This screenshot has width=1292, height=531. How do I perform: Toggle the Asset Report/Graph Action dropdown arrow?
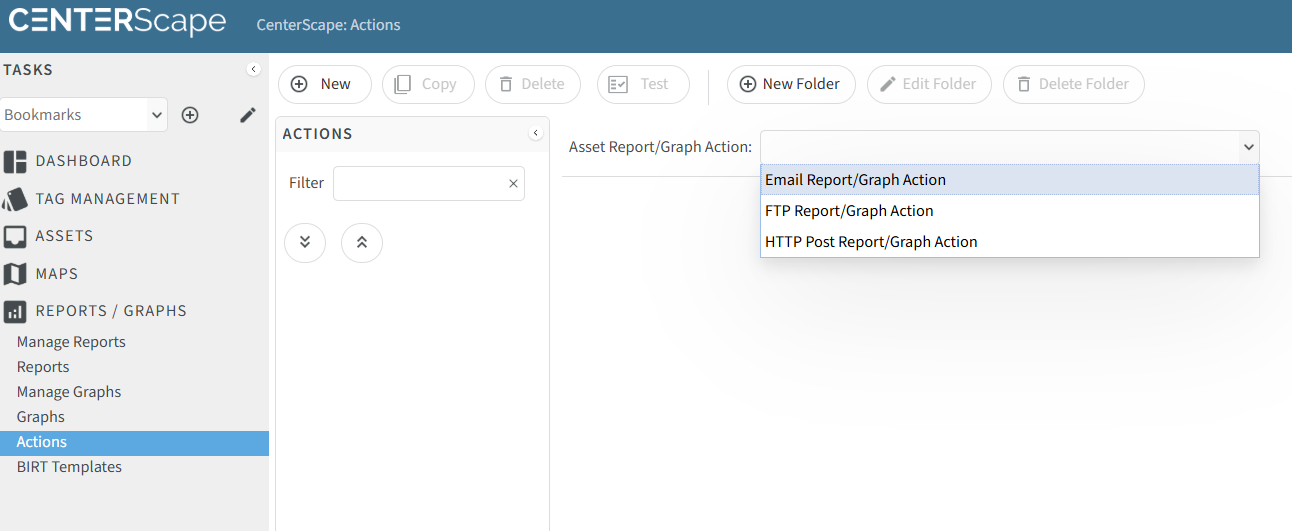pos(1248,147)
